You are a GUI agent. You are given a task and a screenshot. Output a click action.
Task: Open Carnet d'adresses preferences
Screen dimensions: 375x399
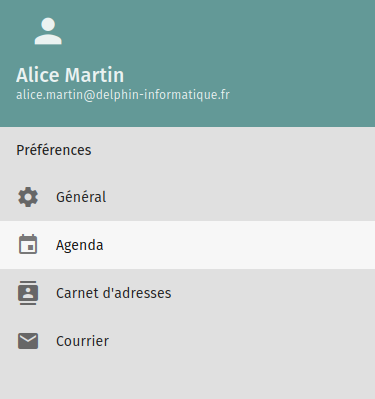pyautogui.click(x=187, y=293)
